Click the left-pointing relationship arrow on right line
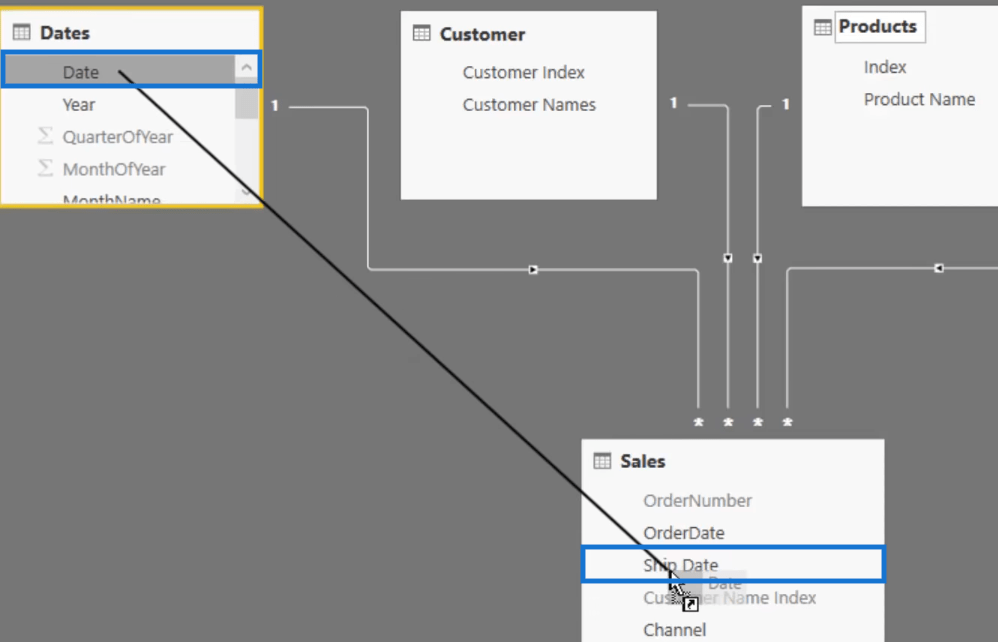The height and width of the screenshot is (642, 998). coord(939,269)
